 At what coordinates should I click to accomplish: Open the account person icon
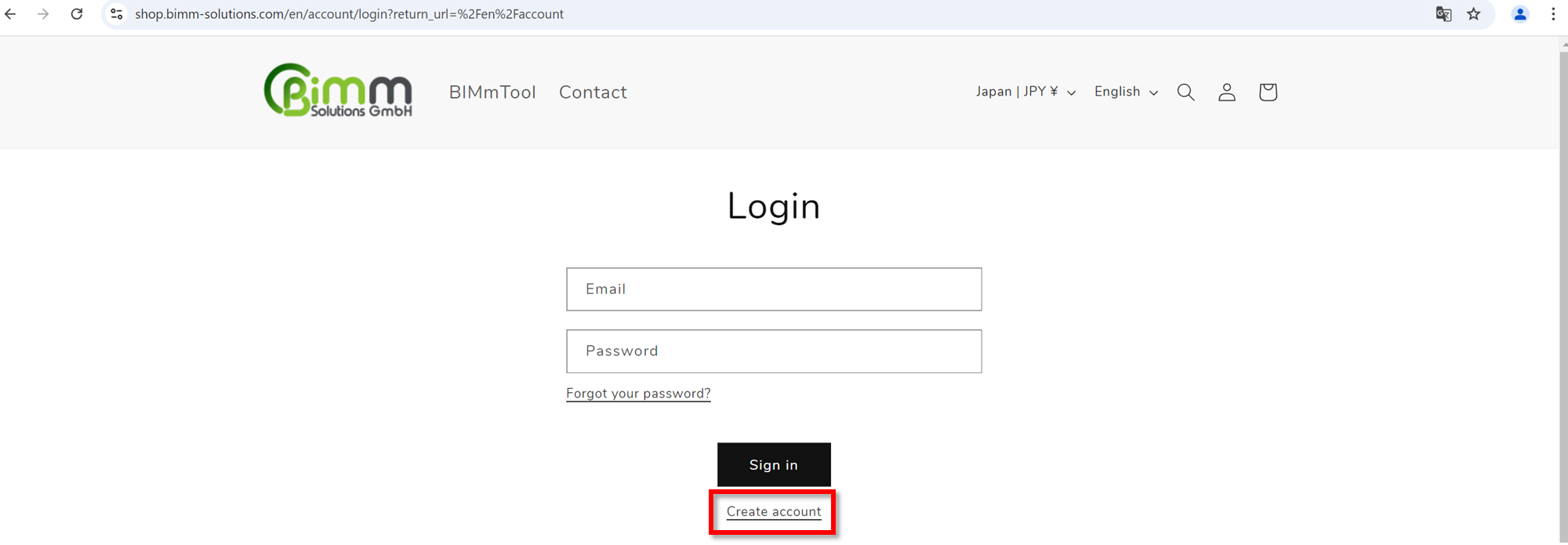pos(1227,93)
